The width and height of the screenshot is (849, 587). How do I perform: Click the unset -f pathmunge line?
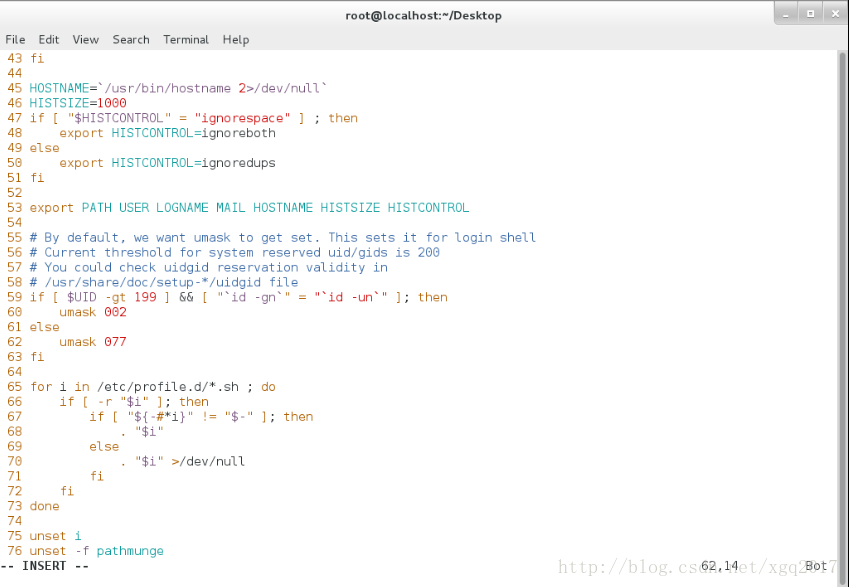click(x=96, y=551)
